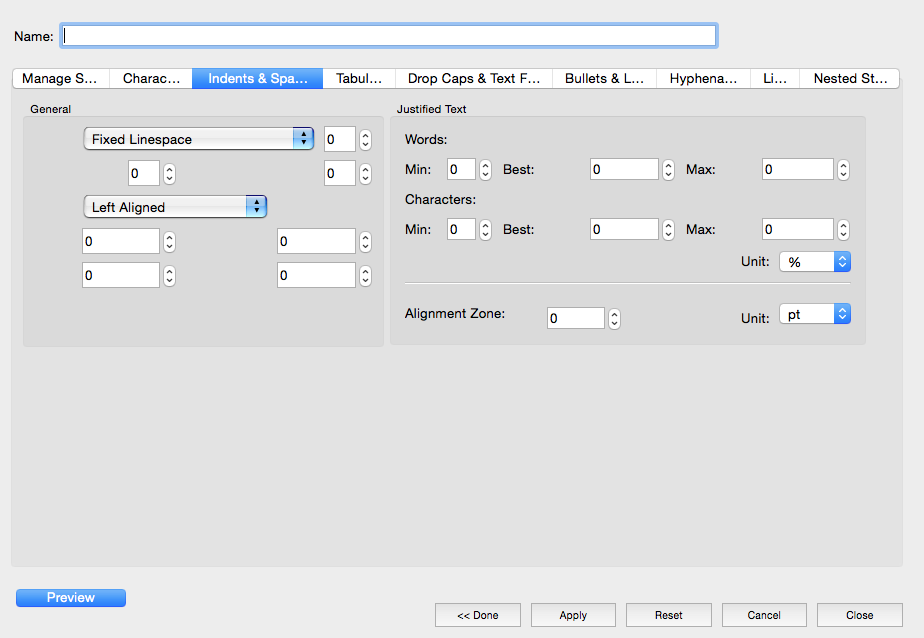Expand the Left Aligned dropdown
924x638 pixels.
click(175, 207)
